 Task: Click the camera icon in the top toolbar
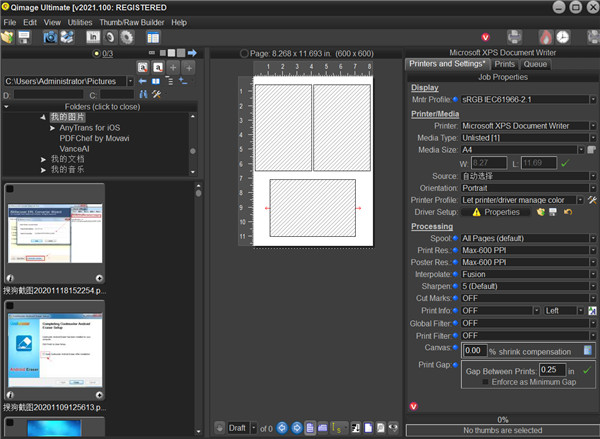[49, 37]
